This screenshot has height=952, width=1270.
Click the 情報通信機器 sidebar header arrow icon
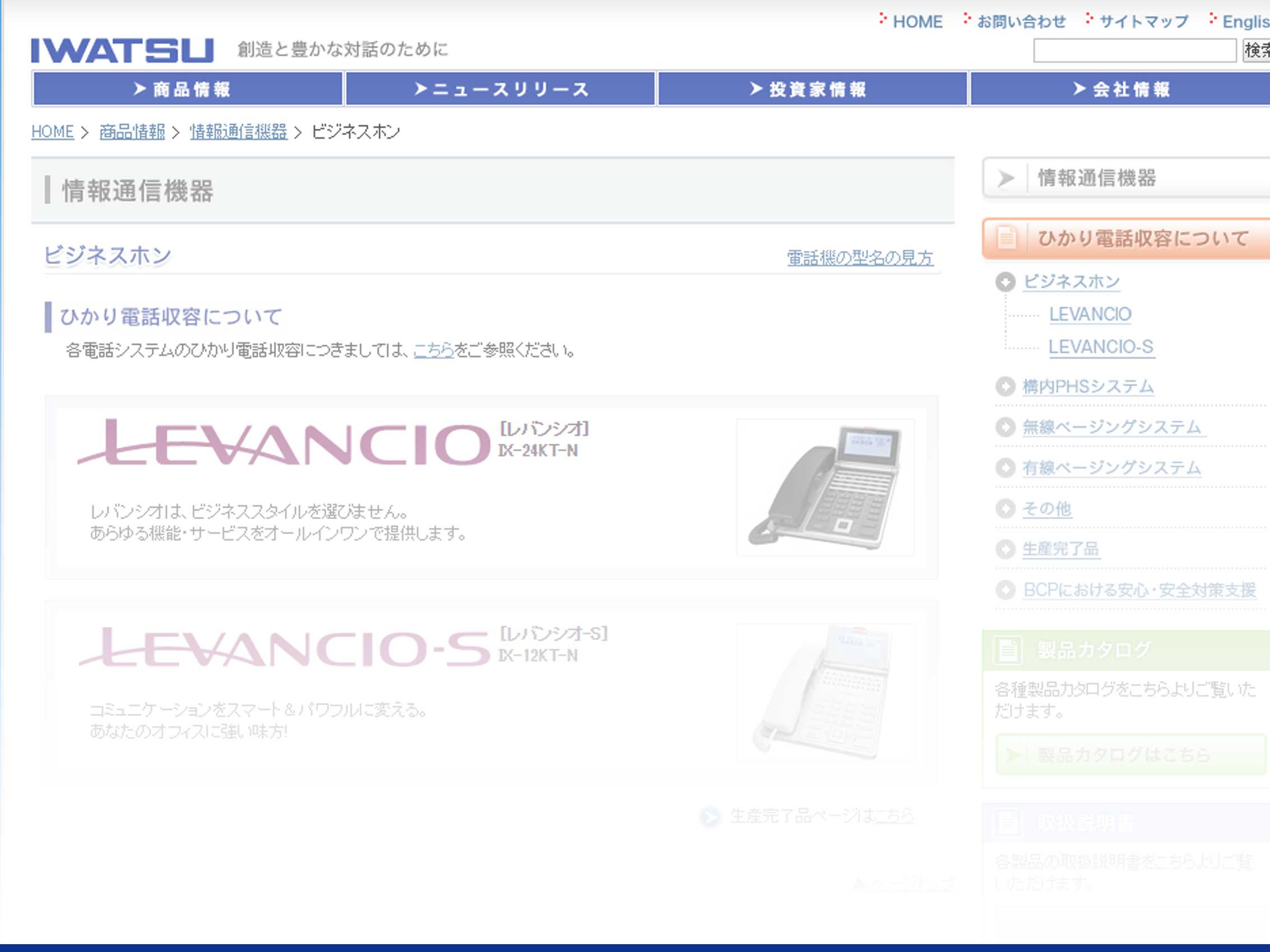coord(1006,179)
